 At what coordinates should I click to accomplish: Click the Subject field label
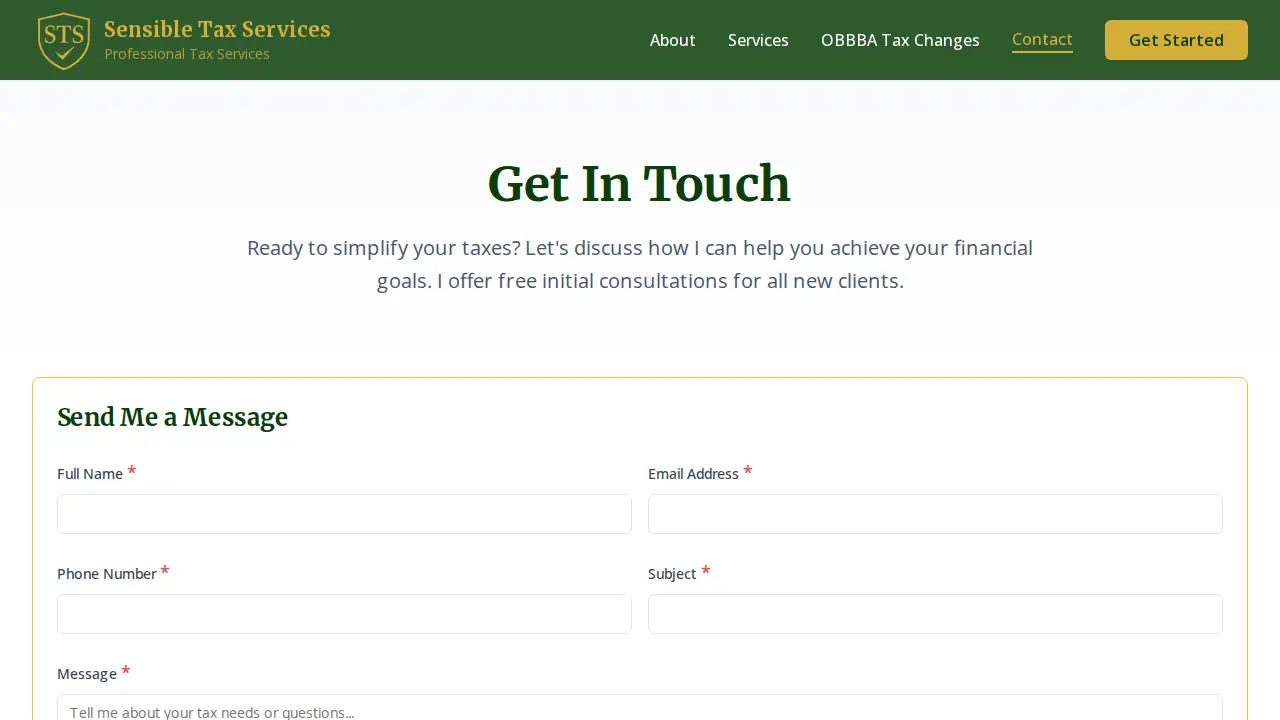click(x=672, y=574)
